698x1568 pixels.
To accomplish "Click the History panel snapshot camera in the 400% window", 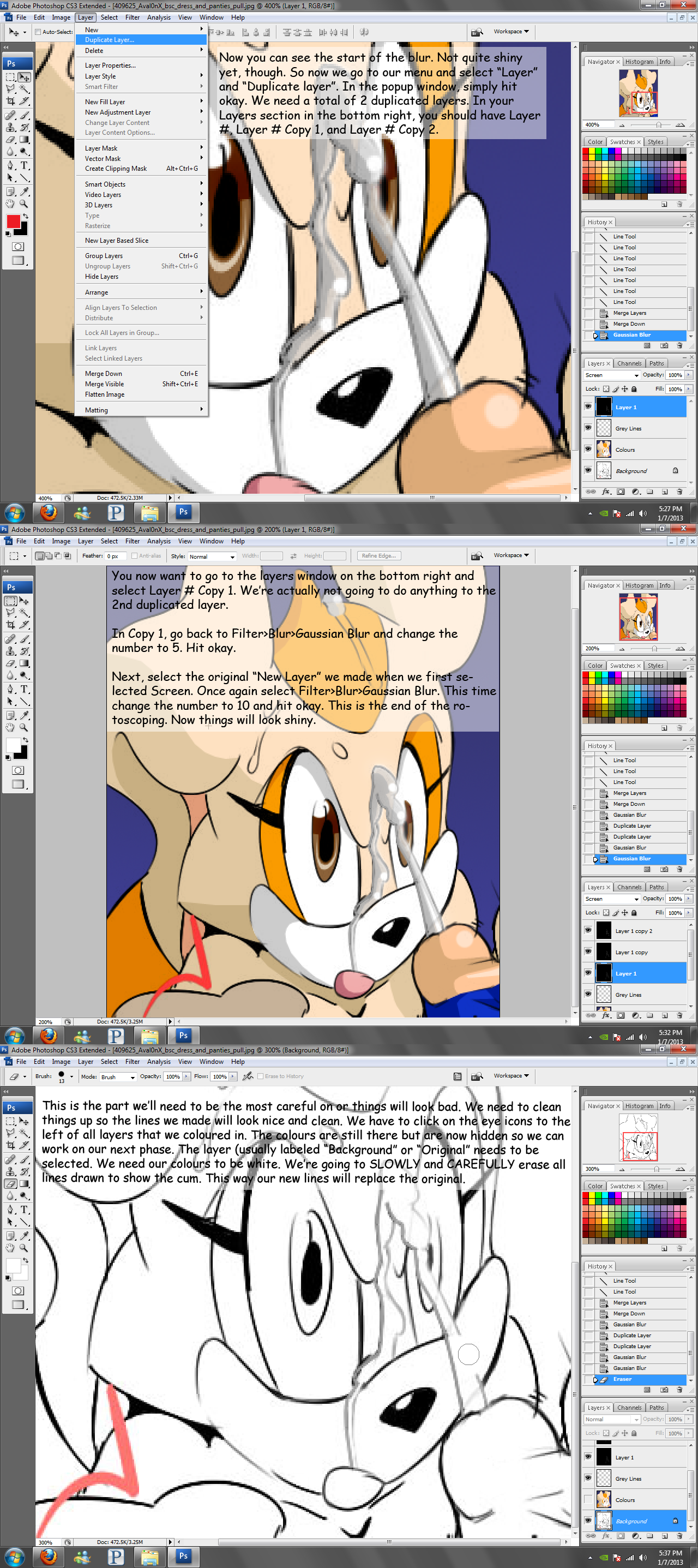I will pyautogui.click(x=664, y=346).
